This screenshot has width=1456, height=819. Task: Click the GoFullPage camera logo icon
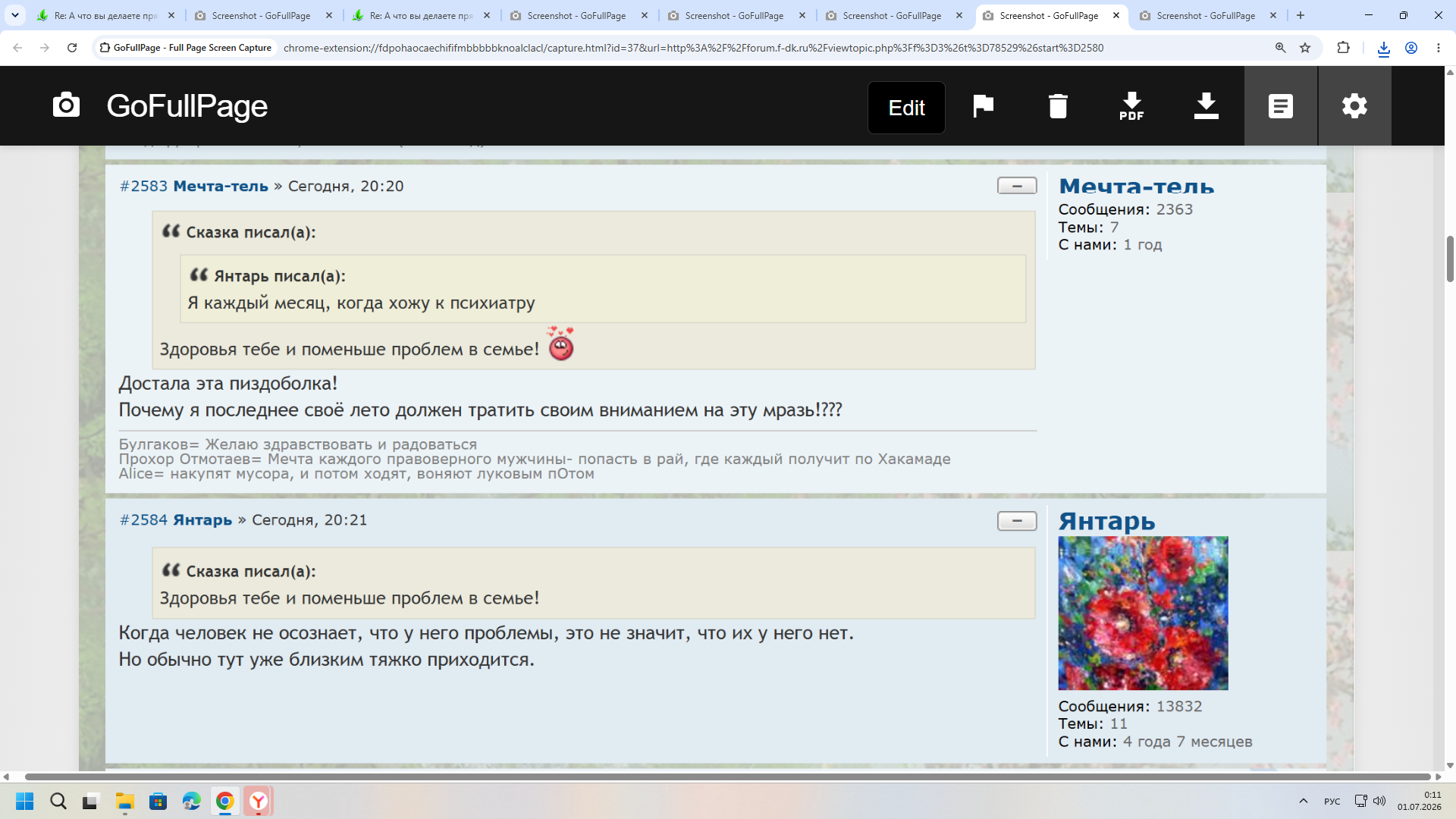tap(66, 105)
